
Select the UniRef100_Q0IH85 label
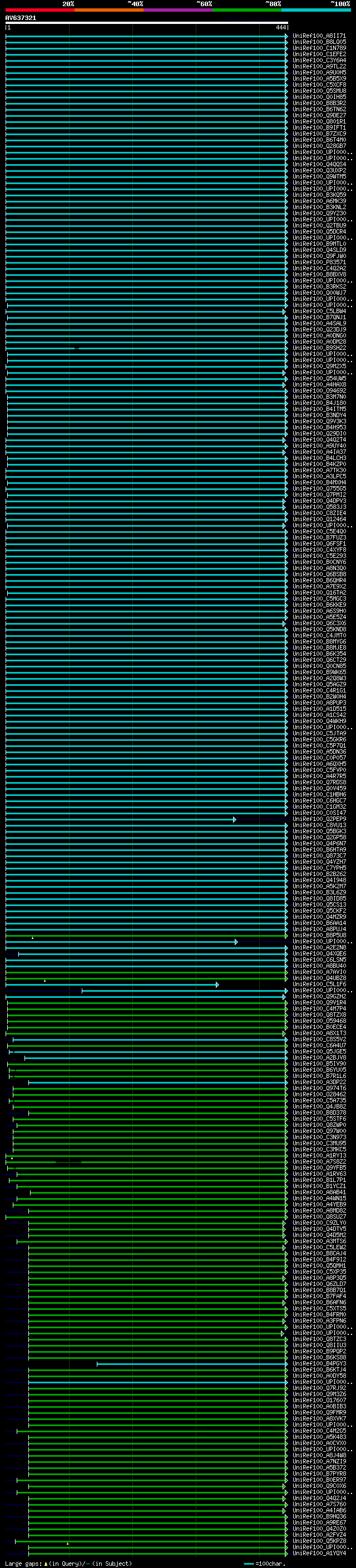click(x=319, y=97)
